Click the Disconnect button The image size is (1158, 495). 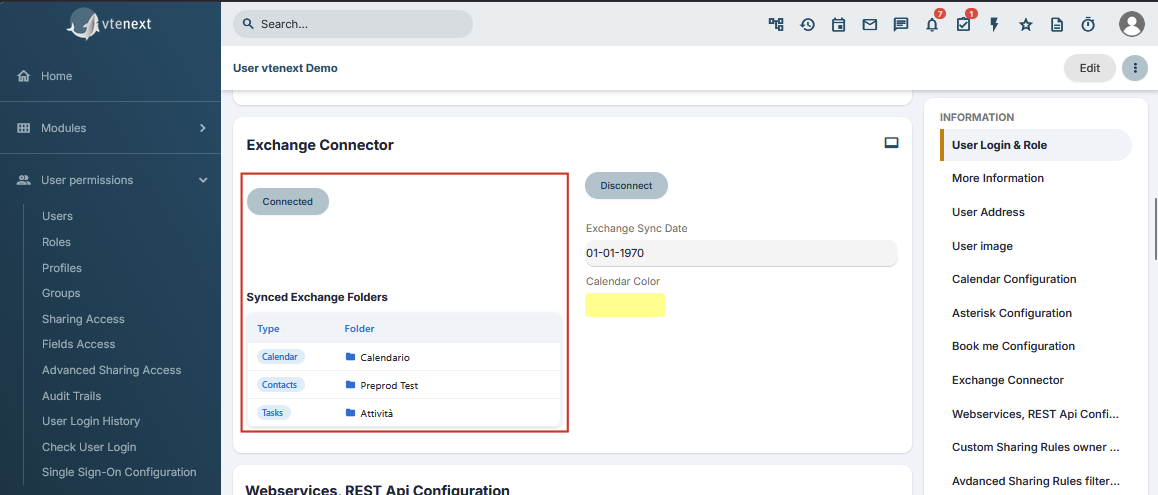(626, 185)
